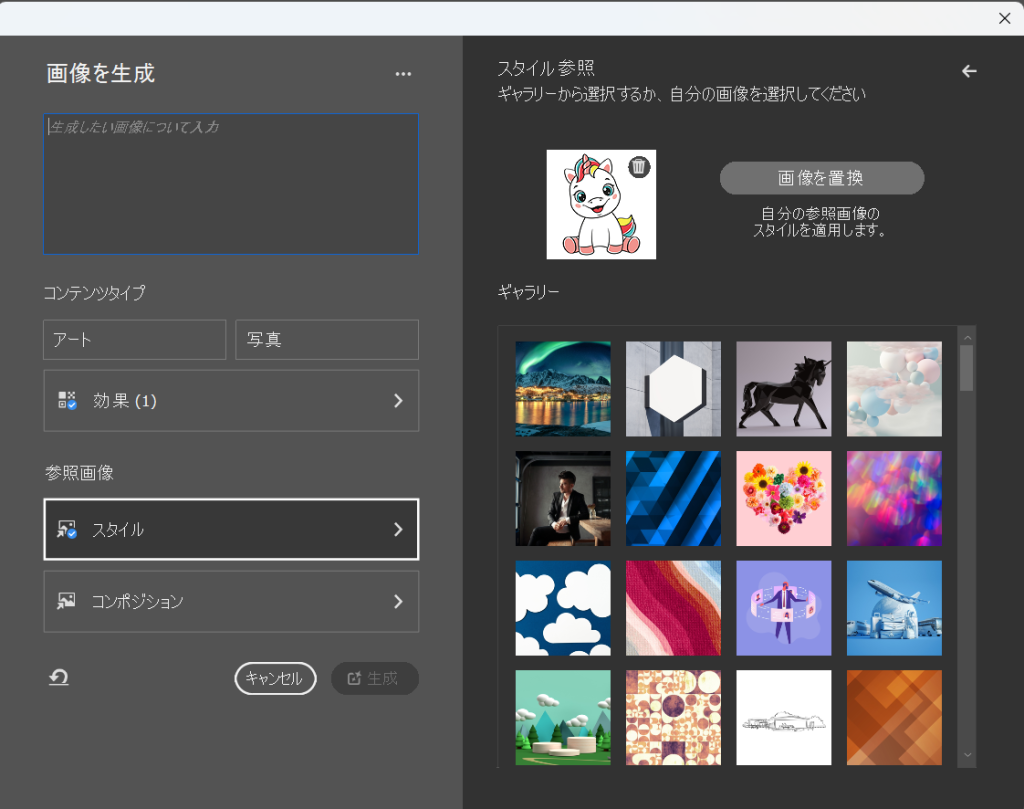The image size is (1024, 809).
Task: Click the back arrow in Style Reference panel
Action: click(968, 71)
